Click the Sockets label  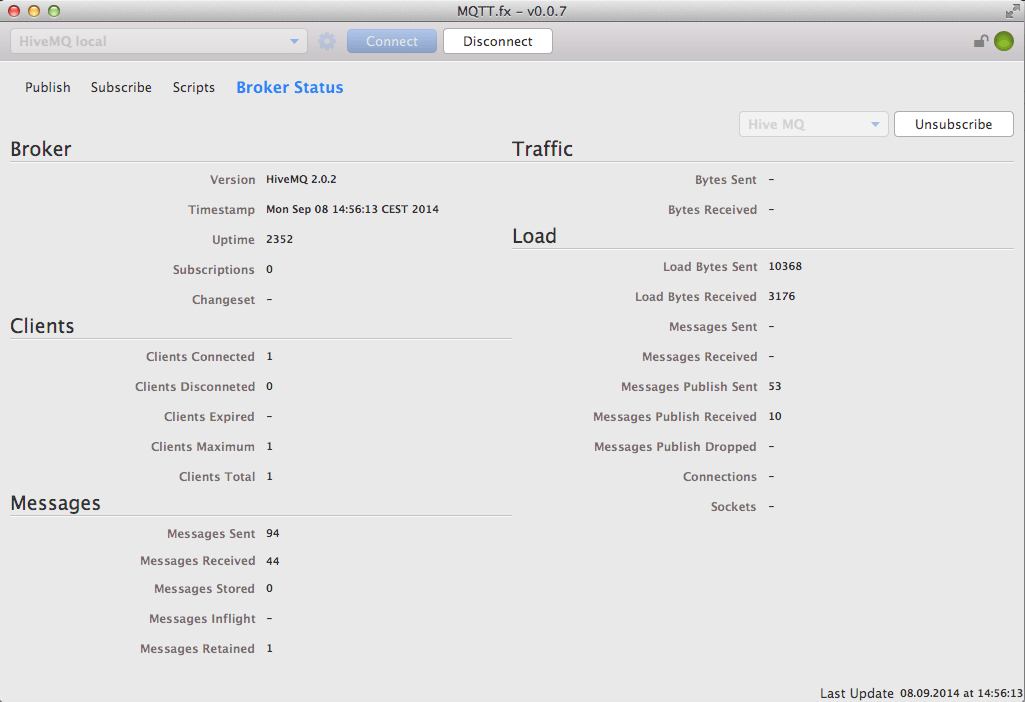[733, 507]
